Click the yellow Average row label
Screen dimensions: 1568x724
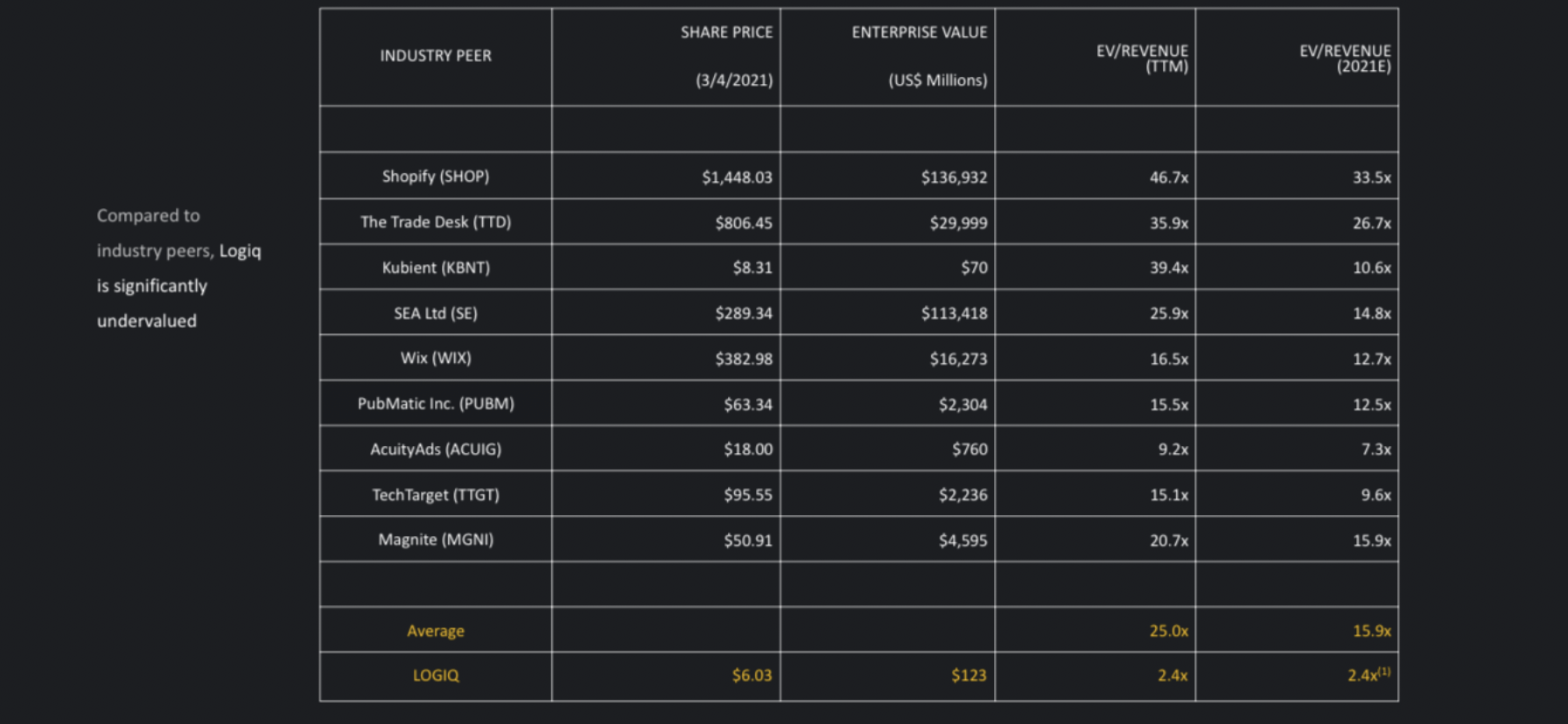point(436,630)
